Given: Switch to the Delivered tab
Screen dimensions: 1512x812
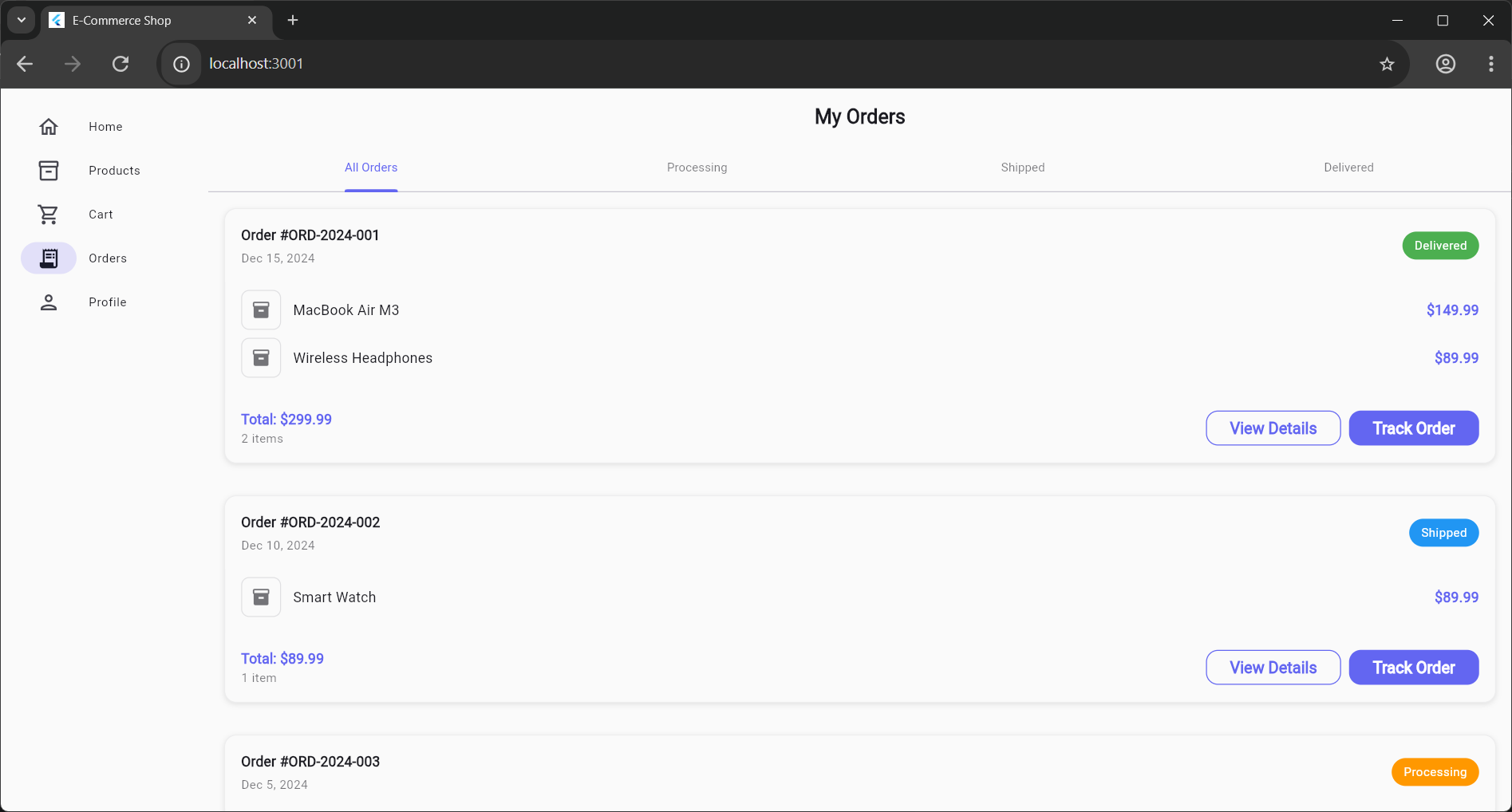Looking at the screenshot, I should pyautogui.click(x=1348, y=168).
